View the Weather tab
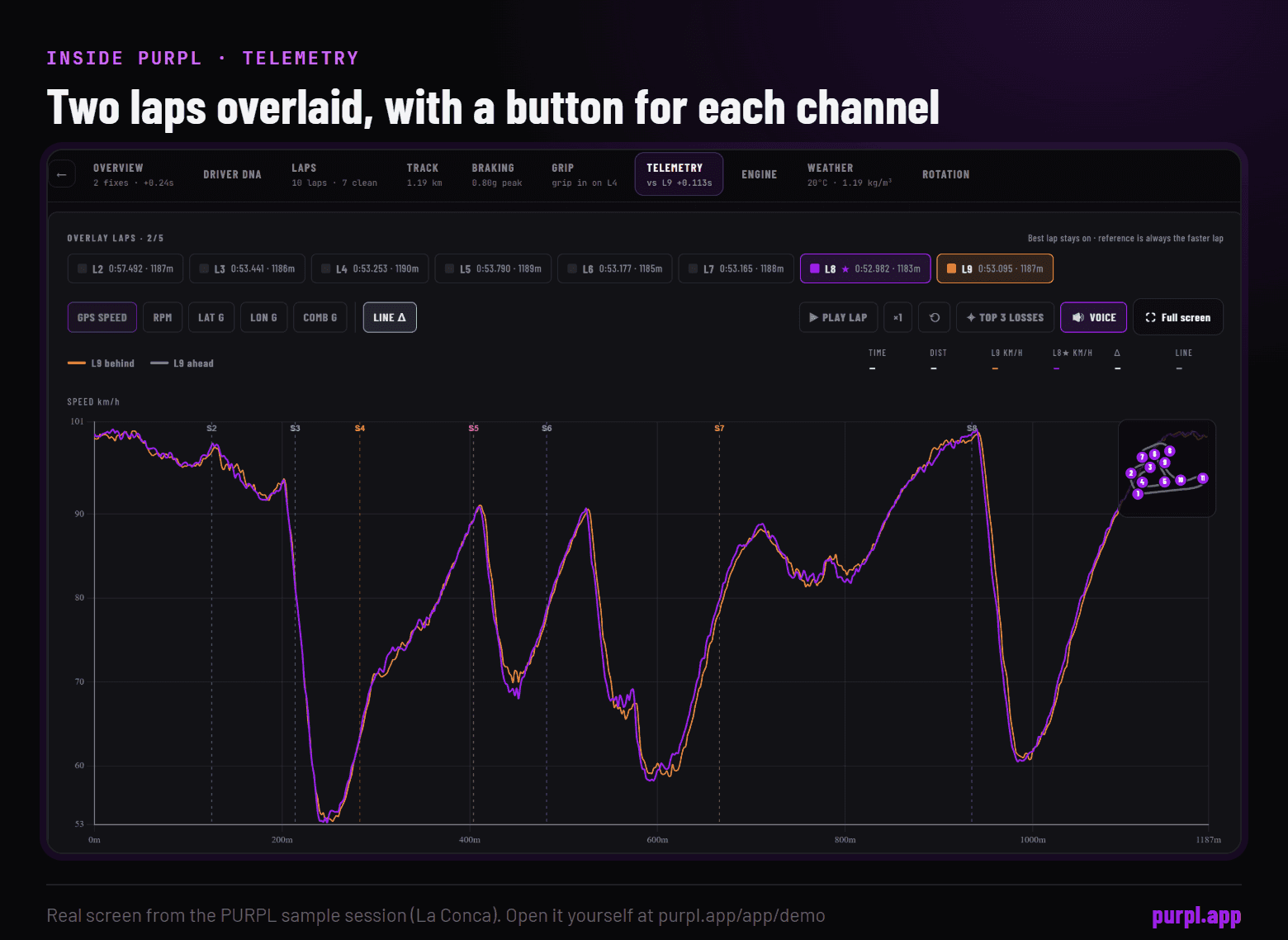Viewport: 1288px width, 940px height. tap(849, 174)
